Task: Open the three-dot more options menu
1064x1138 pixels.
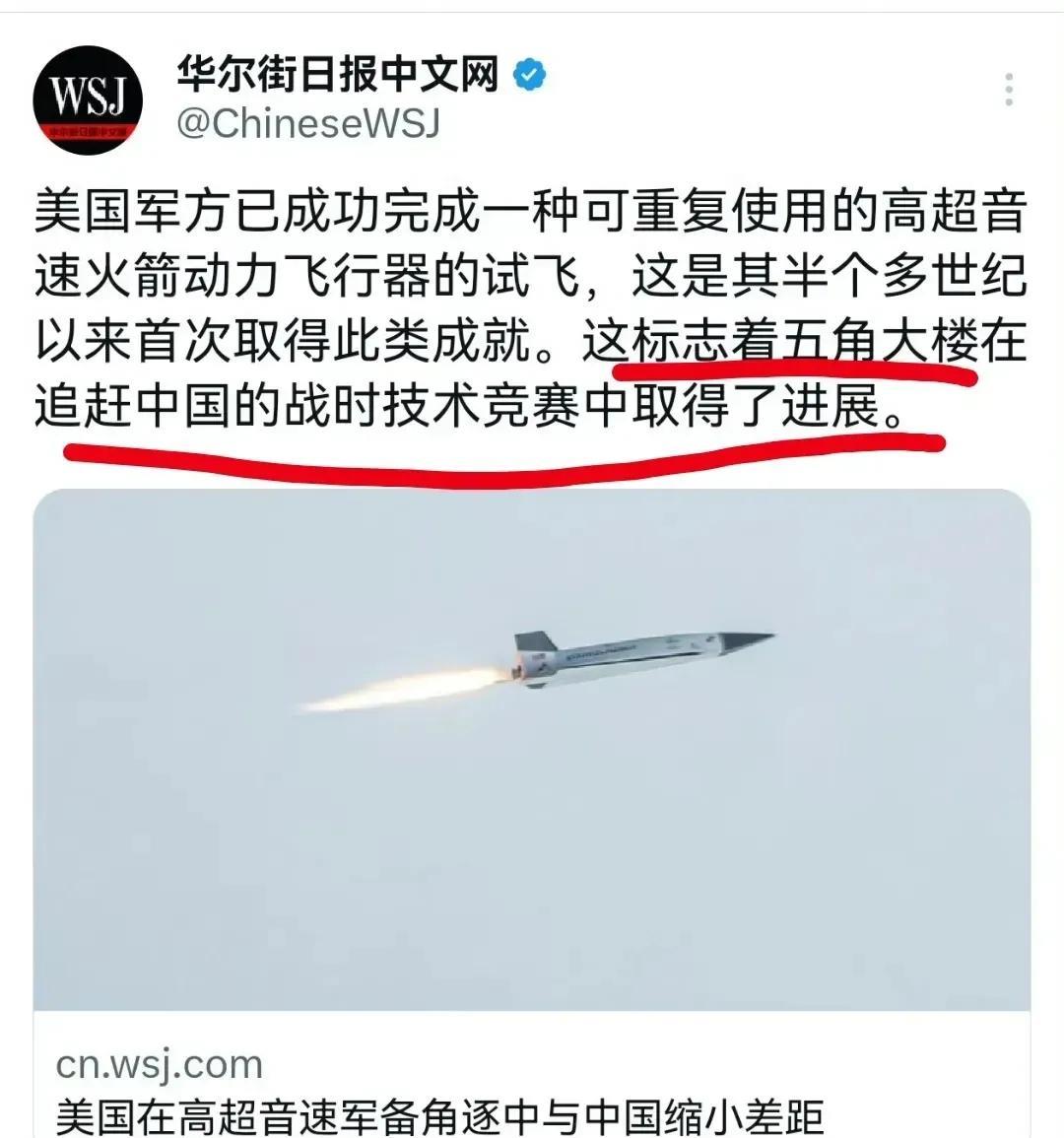Action: [1009, 90]
